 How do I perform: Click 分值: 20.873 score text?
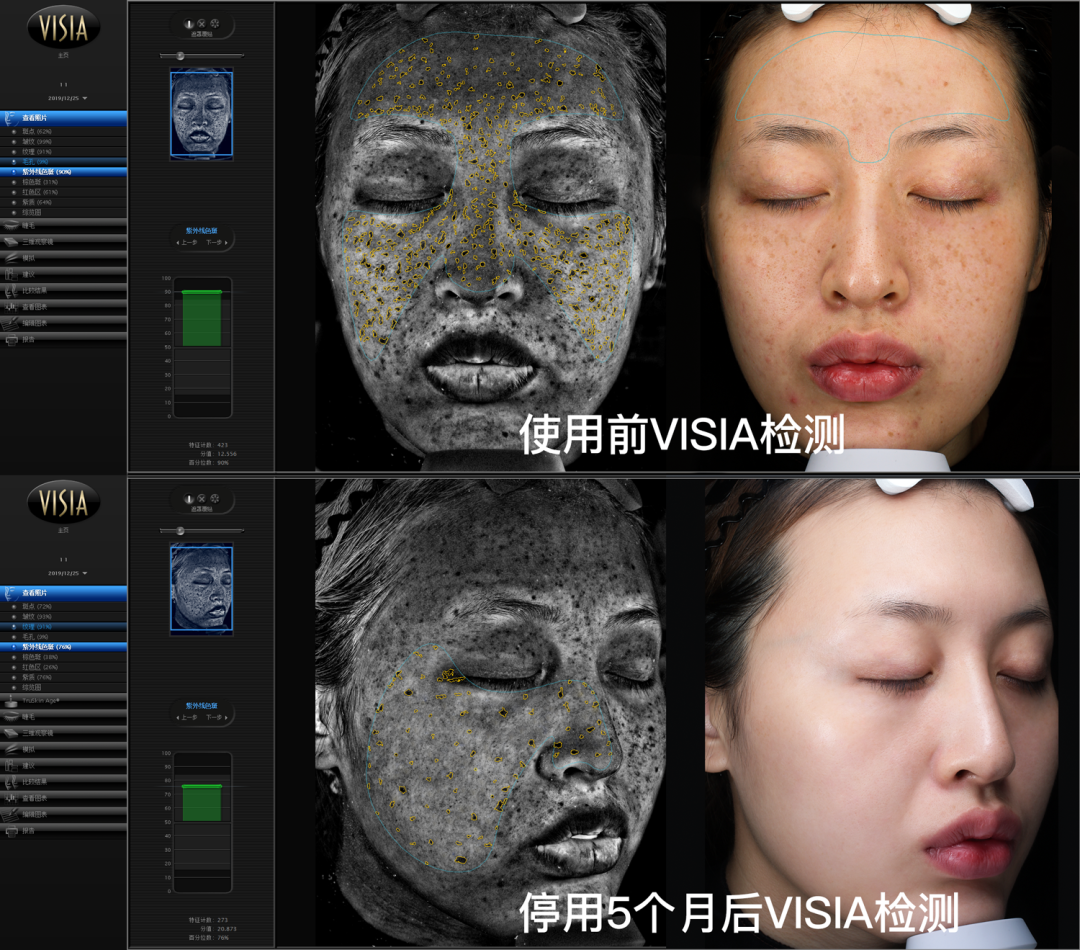point(218,929)
